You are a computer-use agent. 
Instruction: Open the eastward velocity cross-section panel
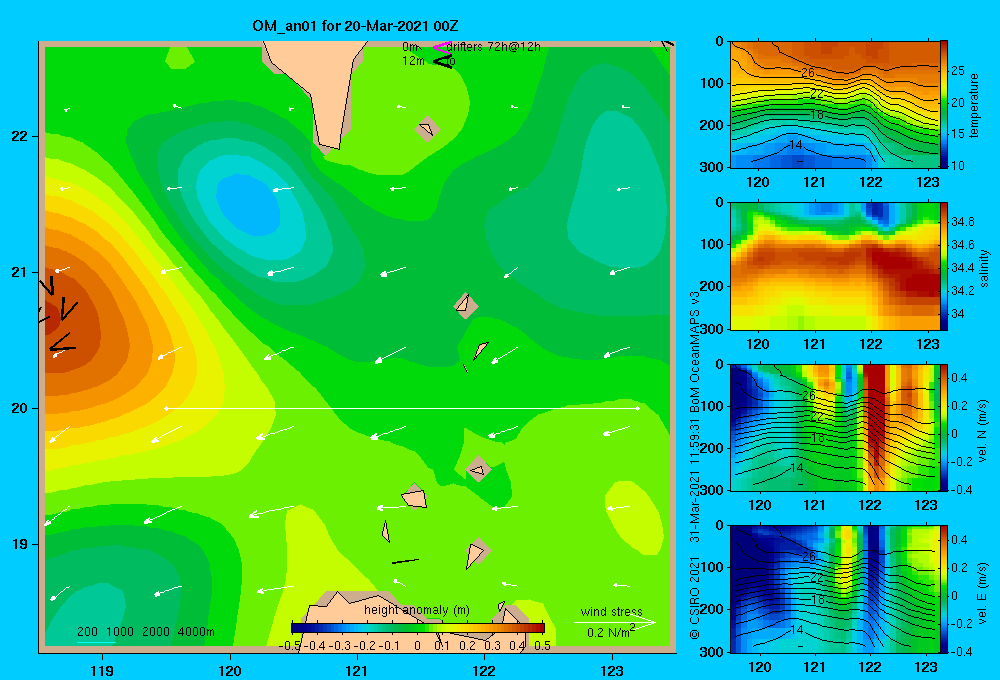[x=835, y=589]
